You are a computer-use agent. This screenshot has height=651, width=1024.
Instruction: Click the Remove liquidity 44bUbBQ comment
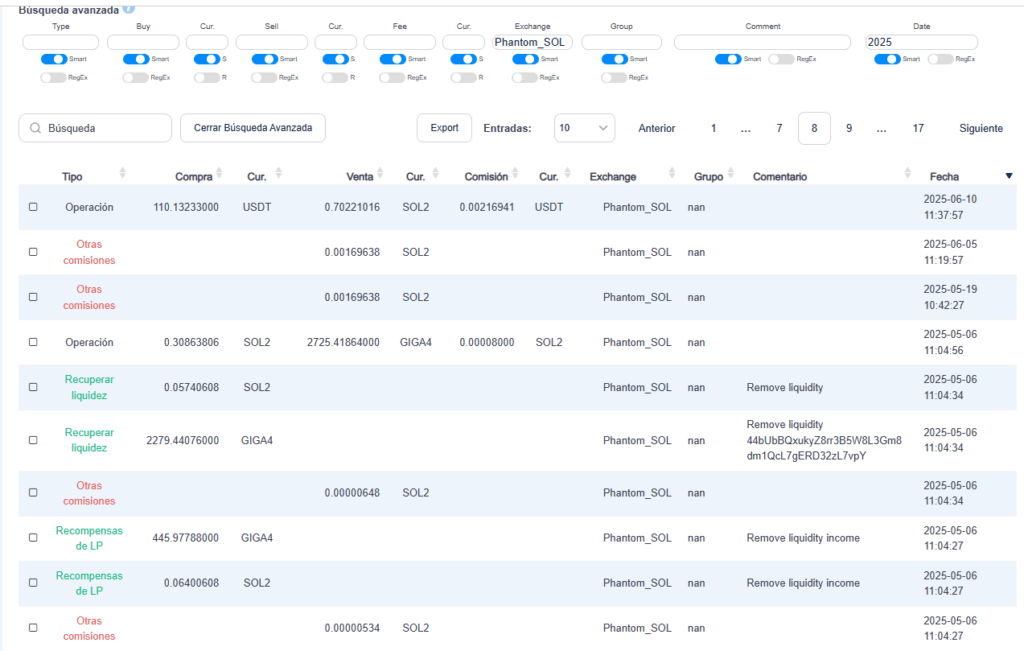(824, 440)
